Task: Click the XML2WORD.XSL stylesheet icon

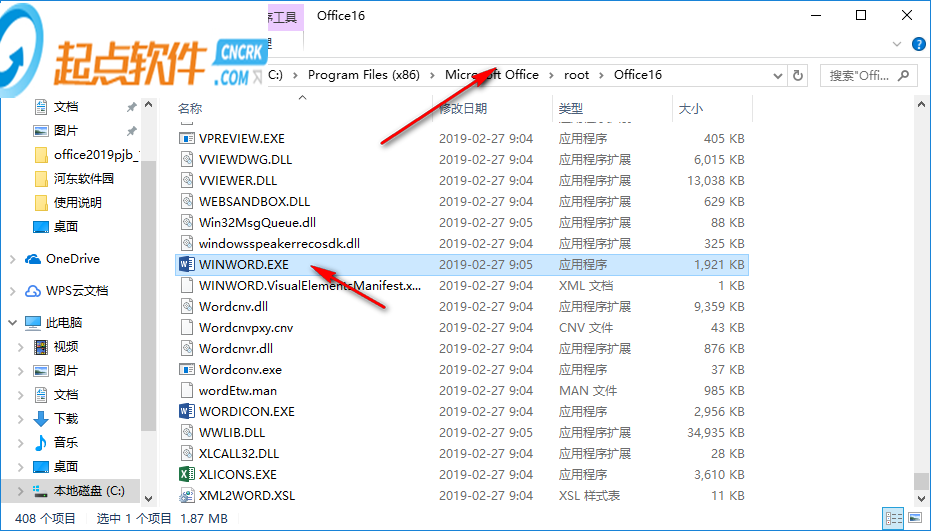Action: pyautogui.click(x=187, y=495)
